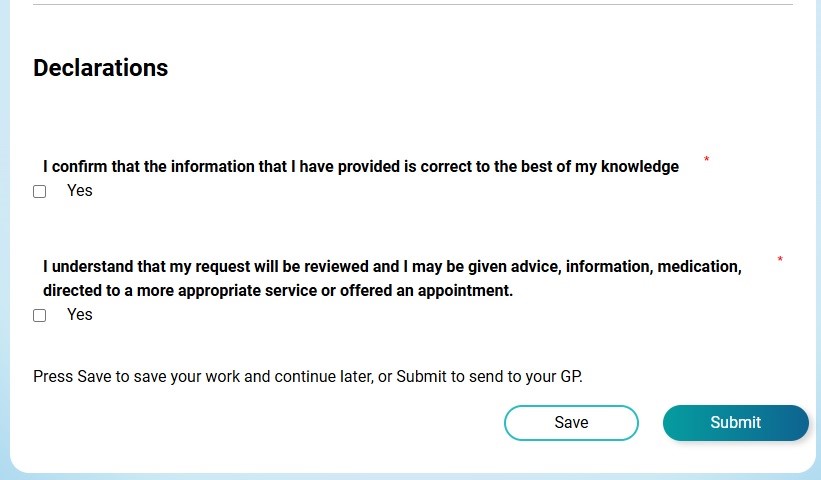Click the Yes label under the review statement
821x480 pixels.
(x=80, y=314)
